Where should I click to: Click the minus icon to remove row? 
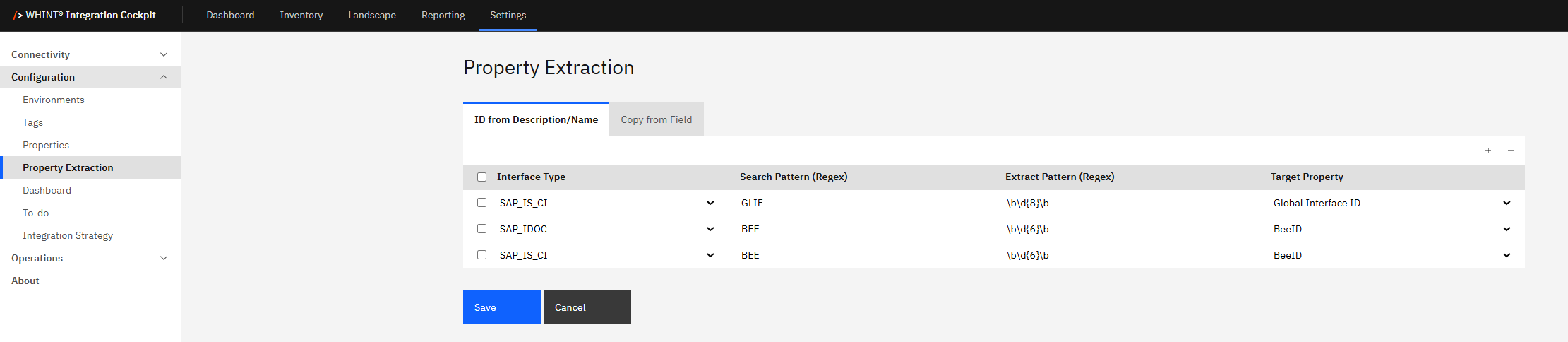click(1510, 151)
